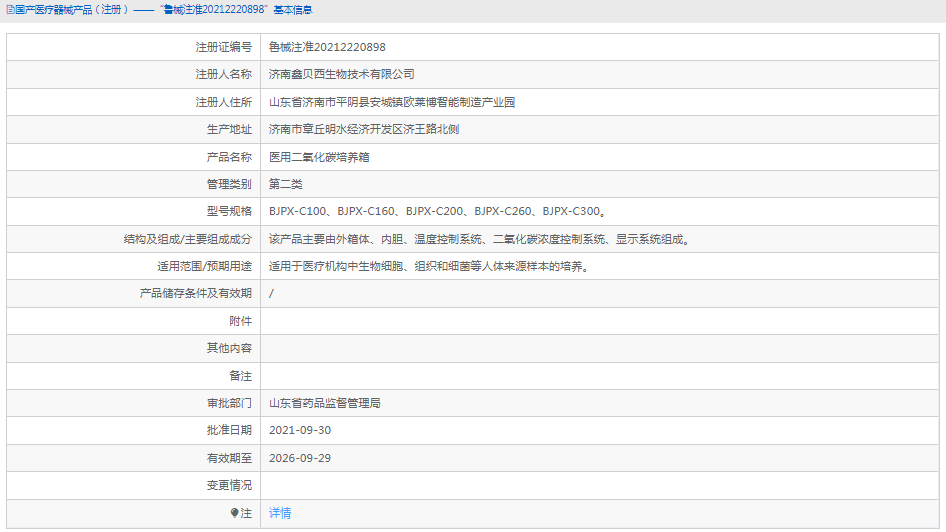Select the slash value for storage conditions
Screen dimensions: 946x532
pyautogui.click(x=271, y=293)
